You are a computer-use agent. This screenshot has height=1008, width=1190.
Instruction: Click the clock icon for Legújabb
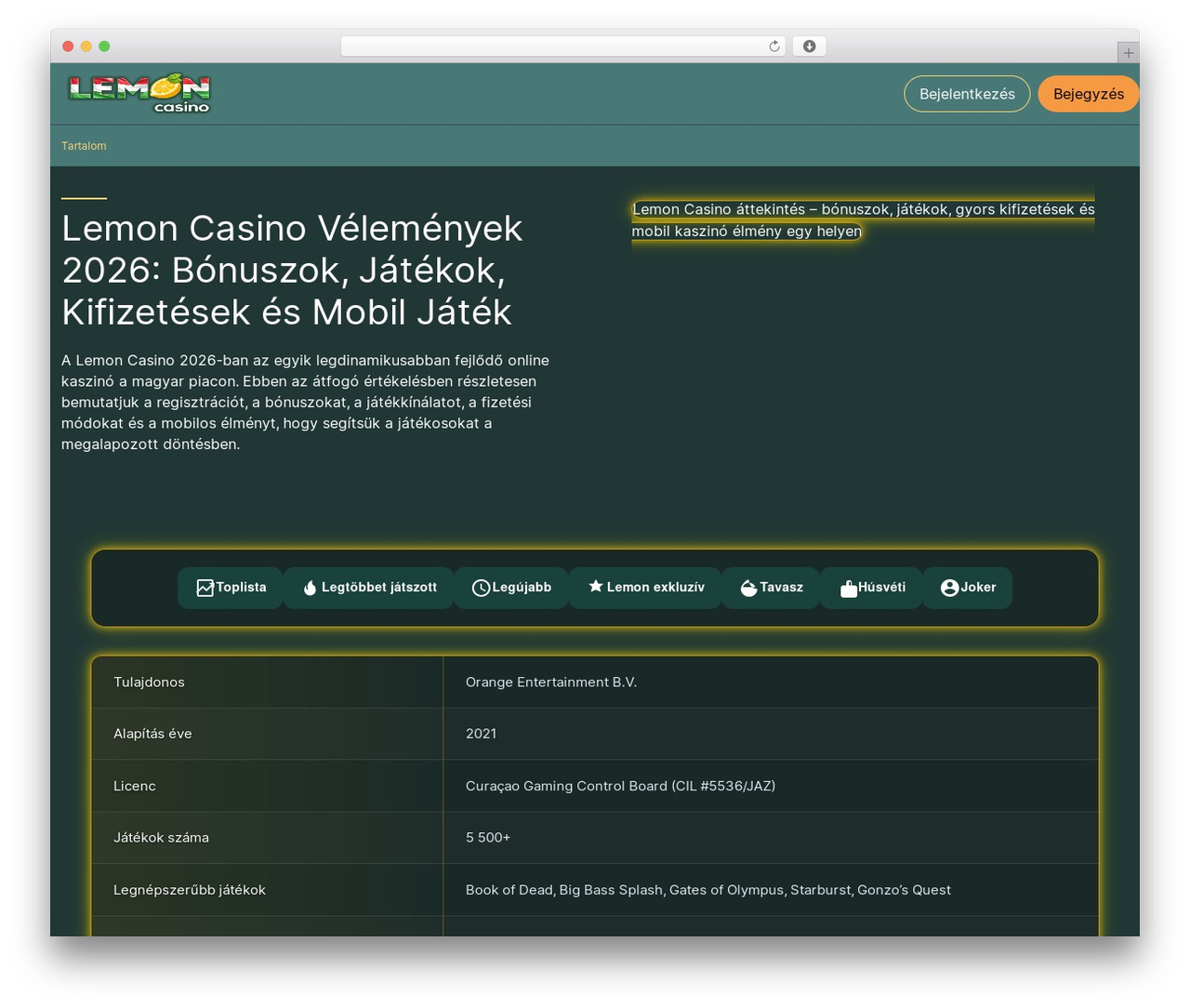click(481, 588)
